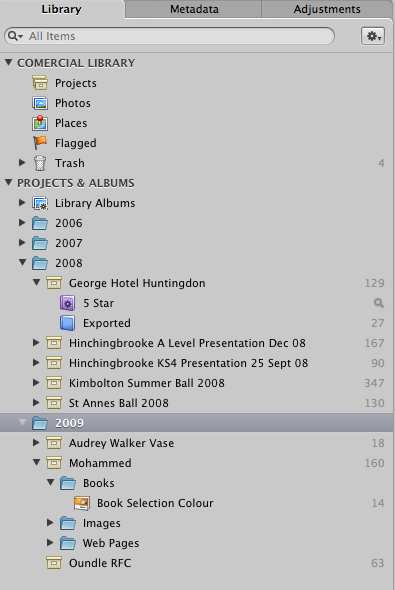
Task: Click the 2006 folder icon
Action: 40,223
